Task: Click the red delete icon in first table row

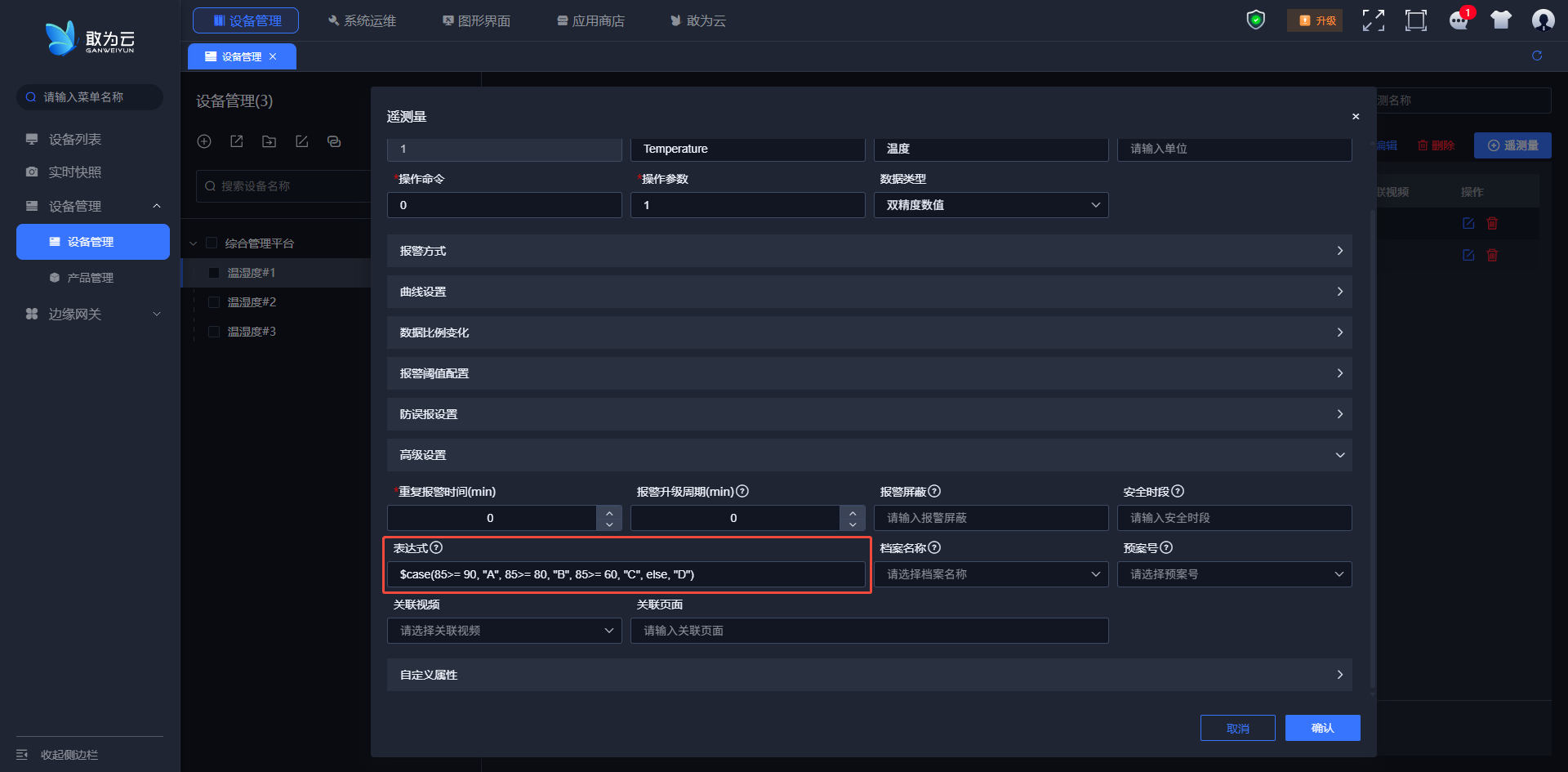Action: coord(1492,223)
